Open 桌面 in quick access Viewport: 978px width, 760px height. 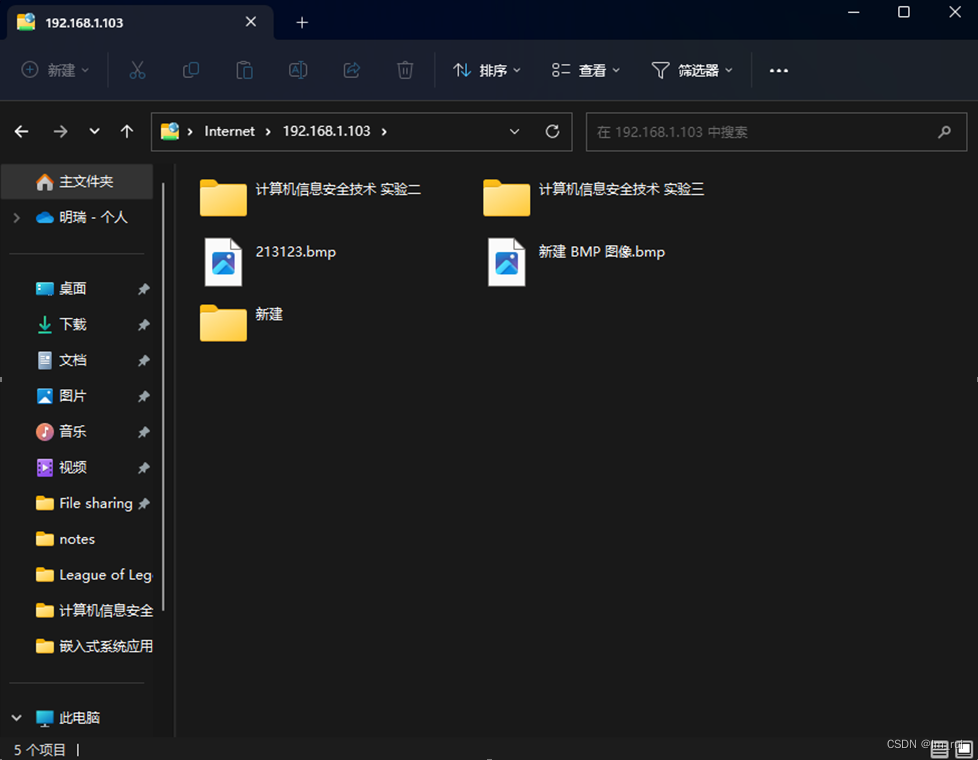tap(72, 288)
